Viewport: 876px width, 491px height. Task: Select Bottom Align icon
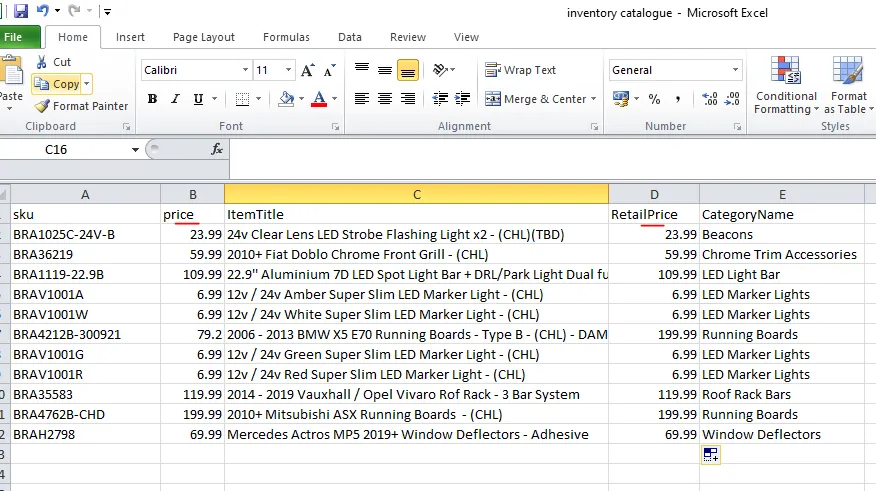[x=408, y=70]
